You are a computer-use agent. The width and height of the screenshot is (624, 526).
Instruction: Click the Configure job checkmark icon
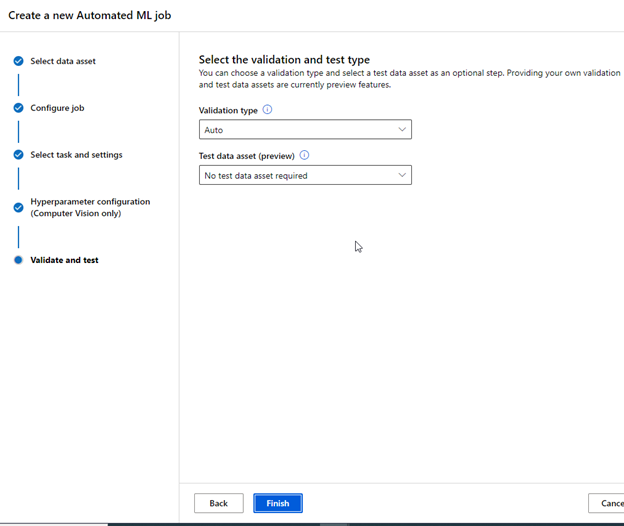tap(18, 108)
